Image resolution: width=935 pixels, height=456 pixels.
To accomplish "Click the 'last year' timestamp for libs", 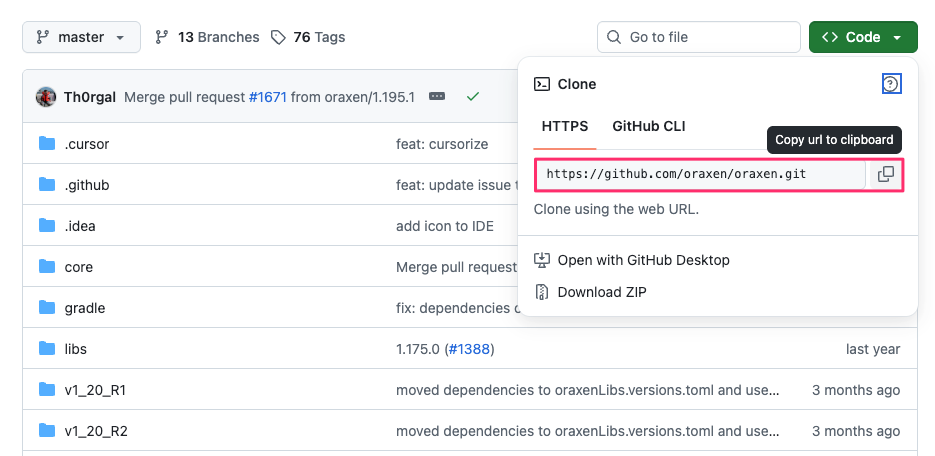I will coord(873,349).
